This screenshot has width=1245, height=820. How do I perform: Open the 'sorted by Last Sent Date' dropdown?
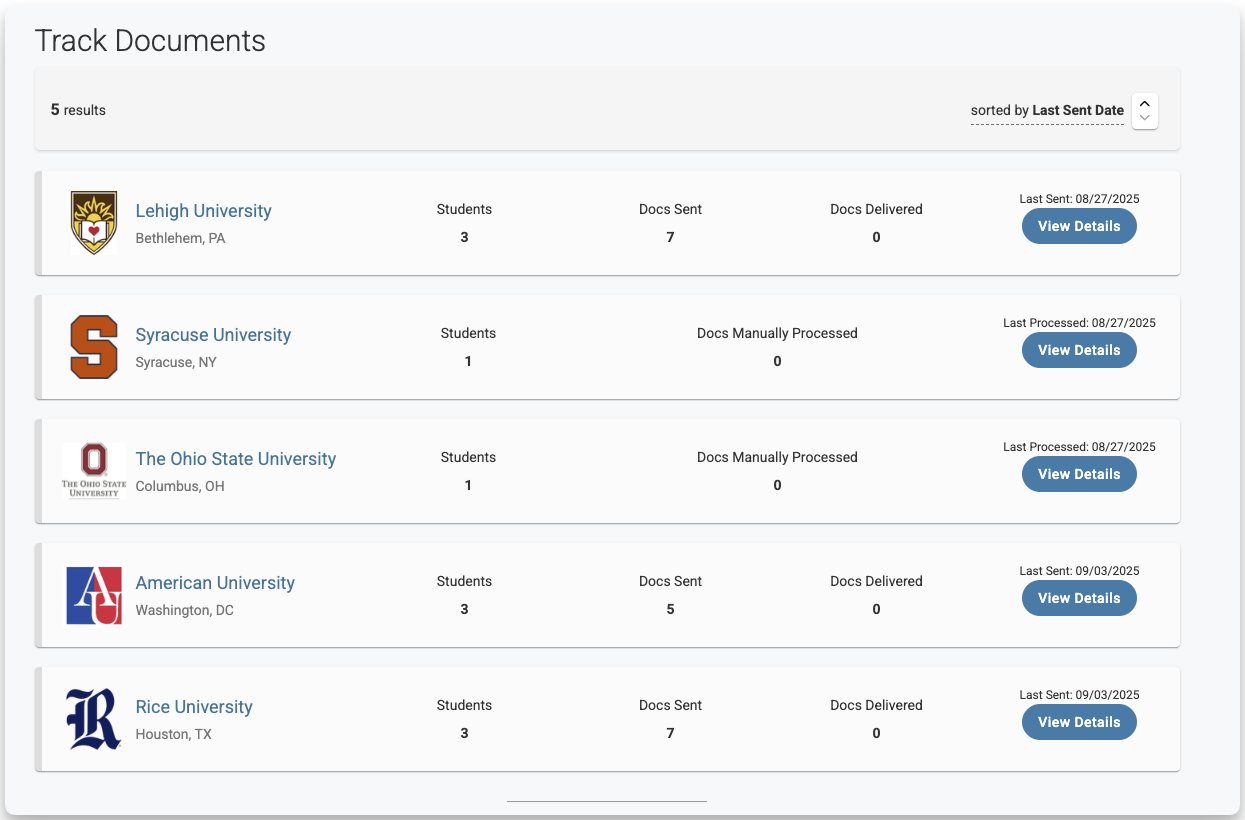pos(1047,111)
